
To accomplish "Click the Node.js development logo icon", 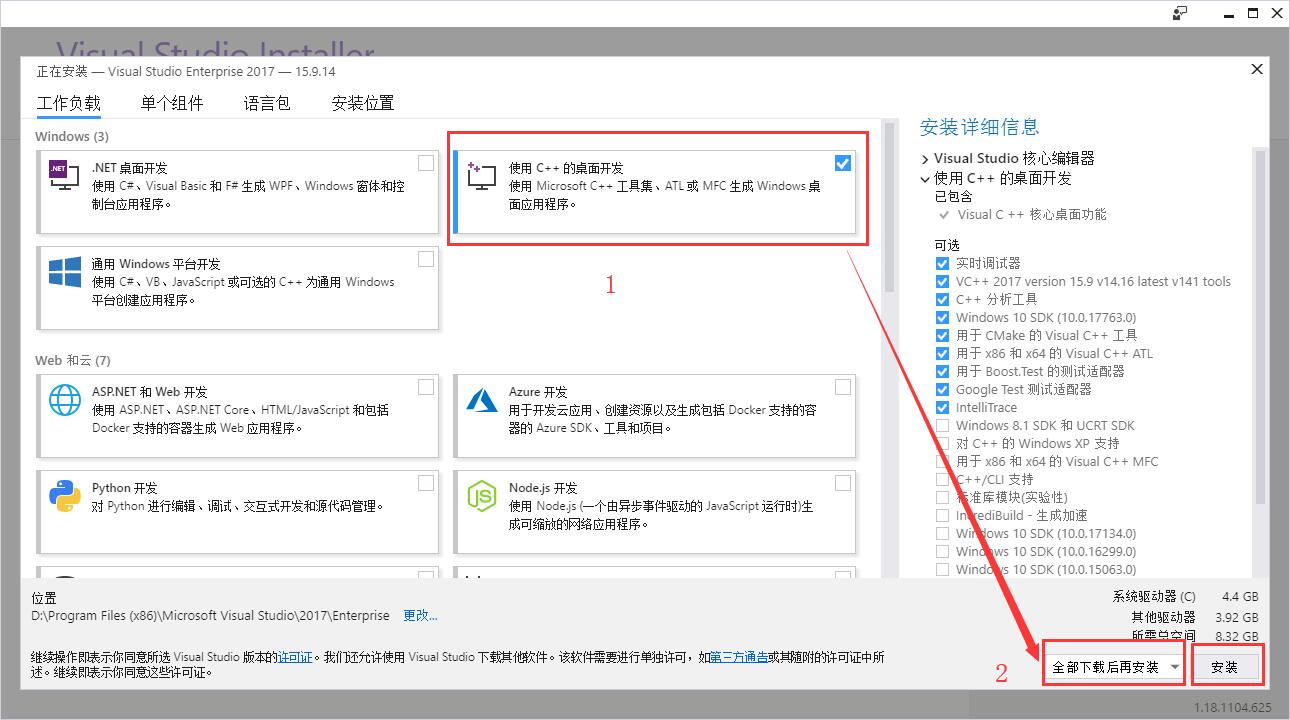I will tap(482, 495).
